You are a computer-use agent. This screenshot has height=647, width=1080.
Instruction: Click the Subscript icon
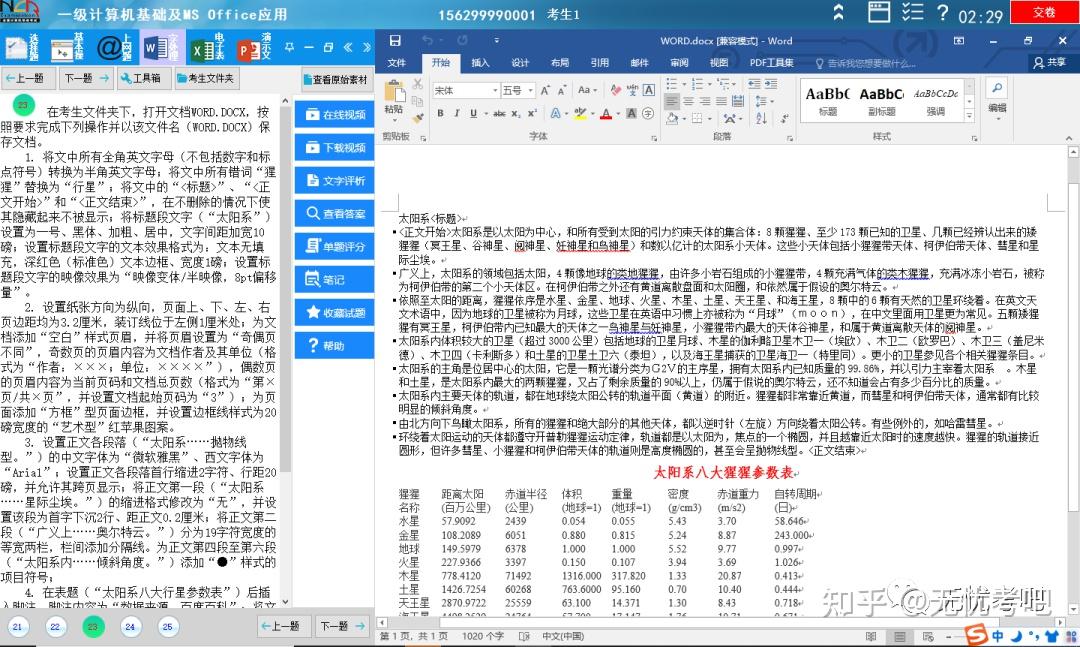[x=516, y=114]
